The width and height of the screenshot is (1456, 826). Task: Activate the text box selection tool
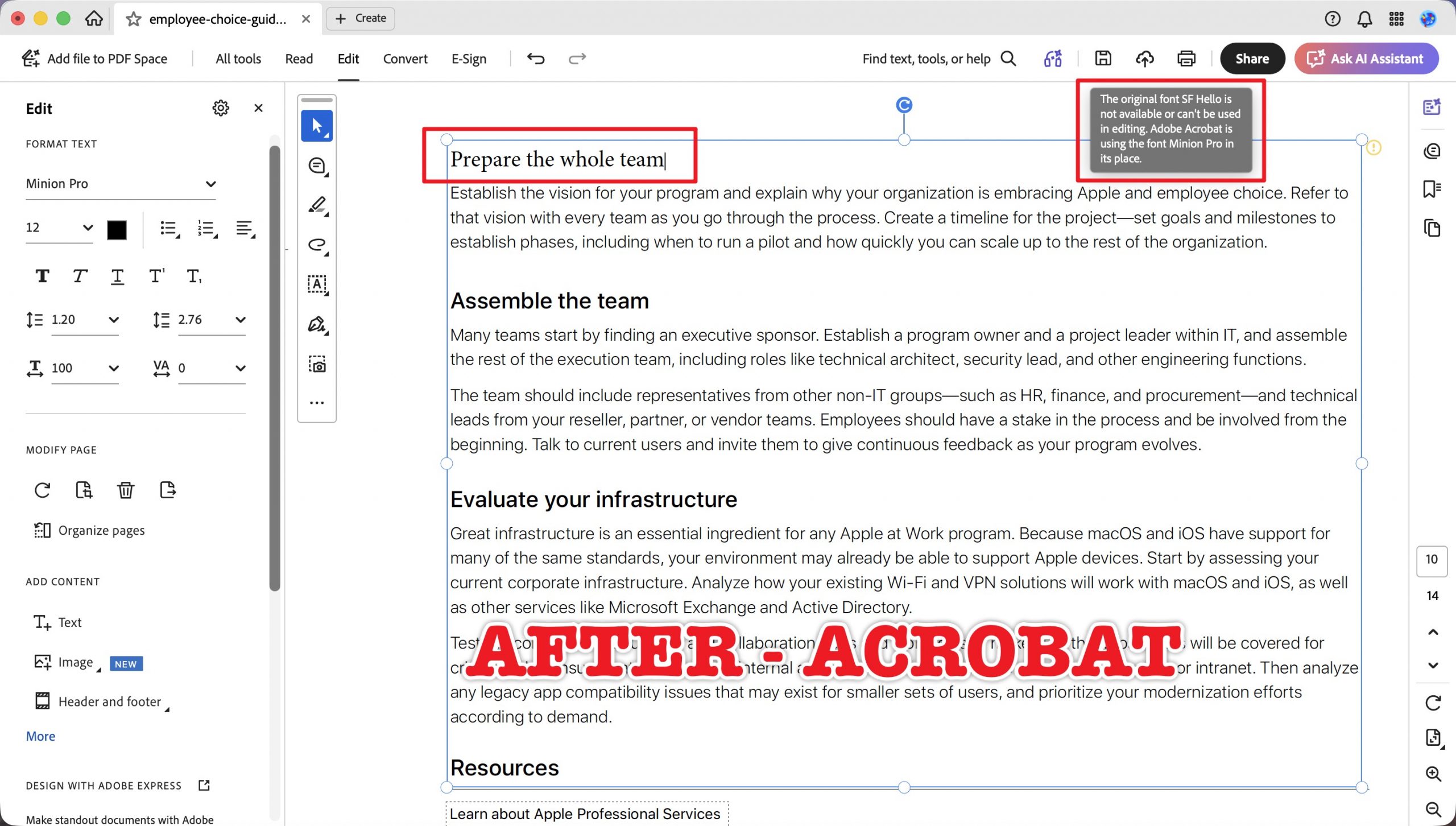[317, 284]
